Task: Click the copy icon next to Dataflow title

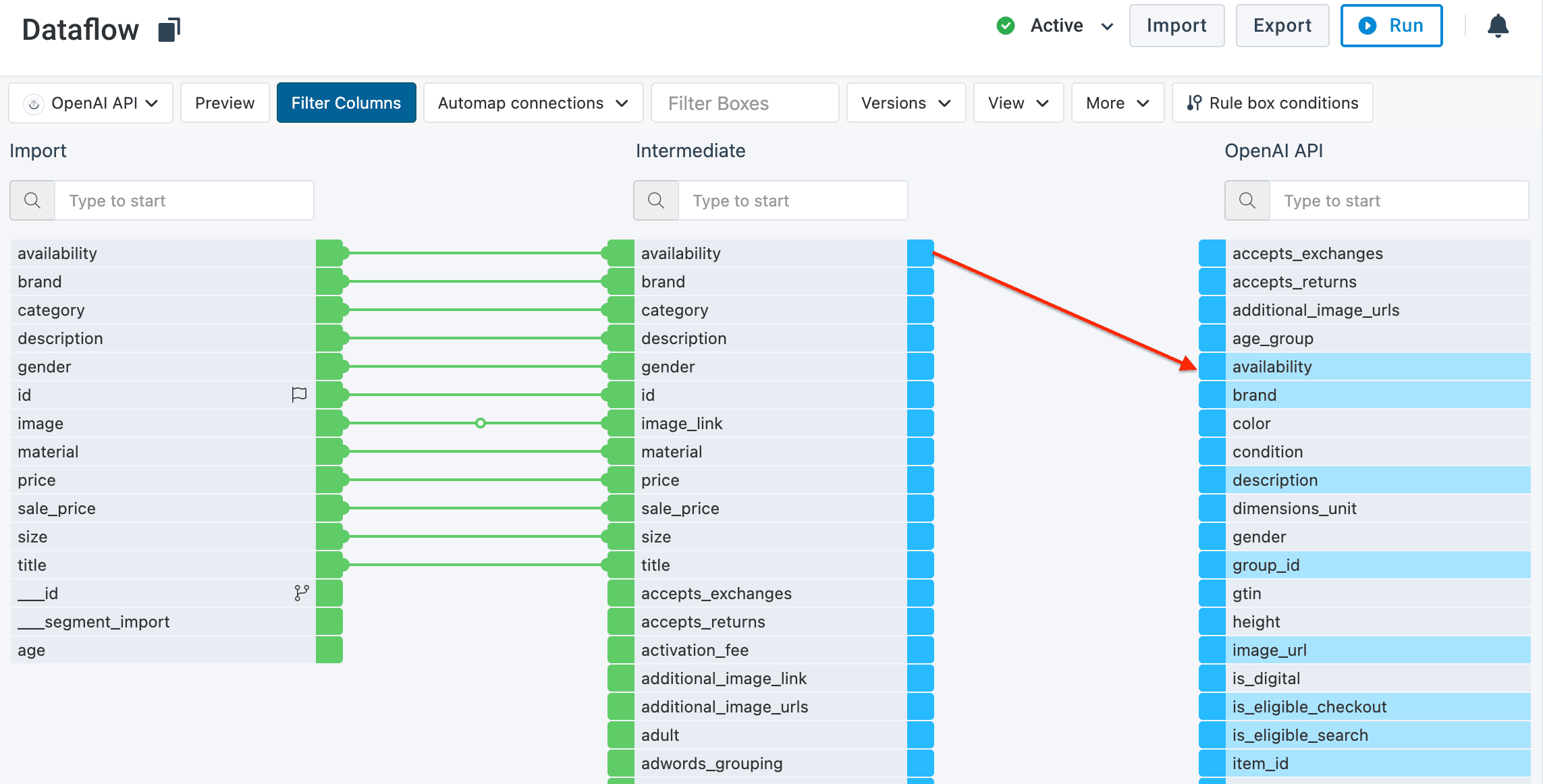Action: click(x=169, y=30)
